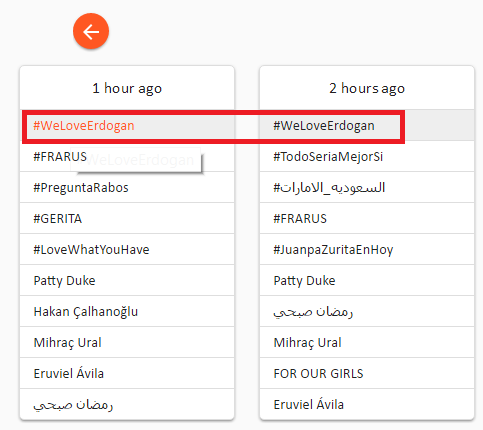Choose #LoveWhatYouHave hashtag
Viewport: 483px width, 430px height.
click(127, 249)
